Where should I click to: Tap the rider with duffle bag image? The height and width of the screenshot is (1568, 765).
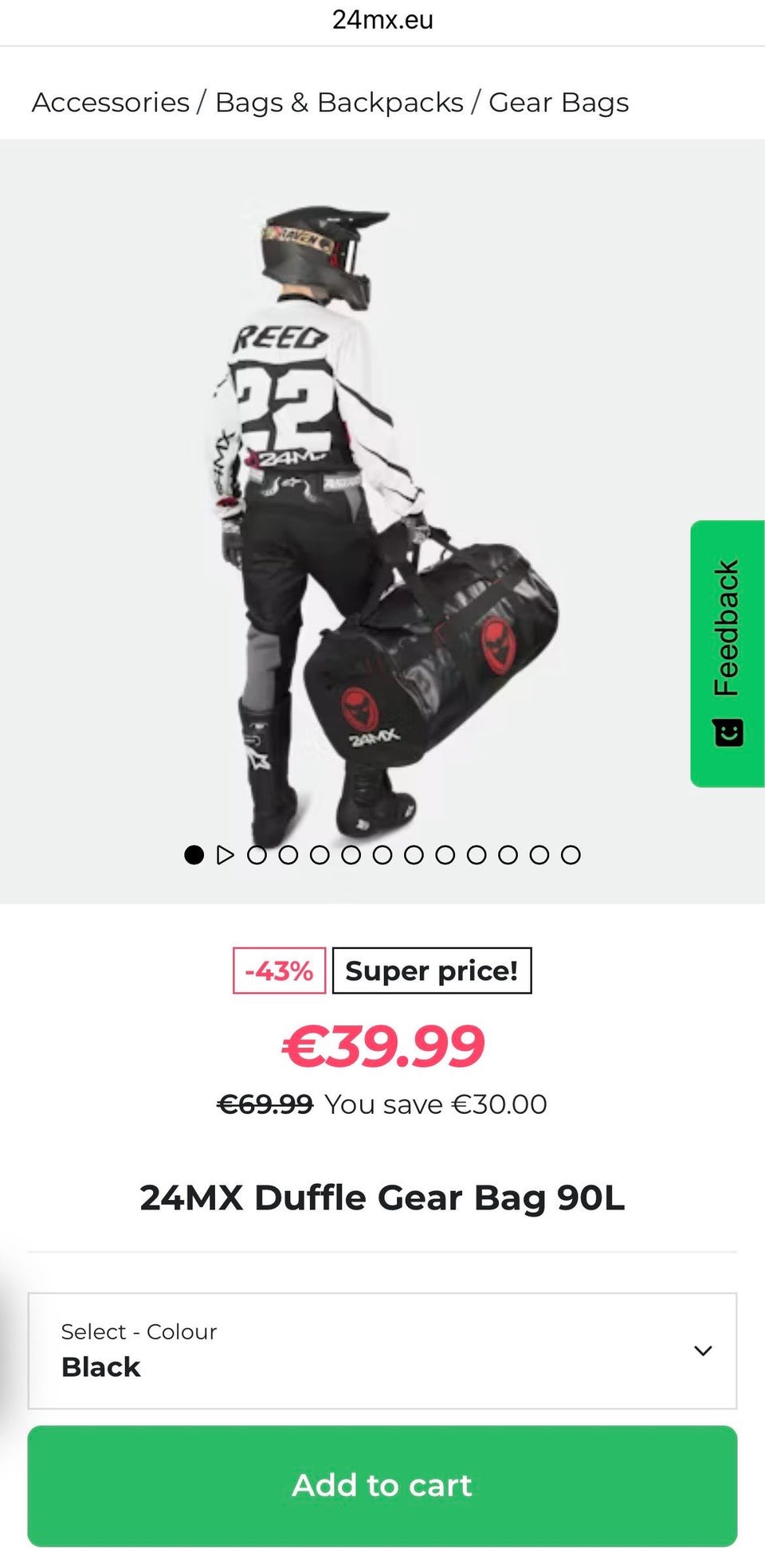coord(382,522)
